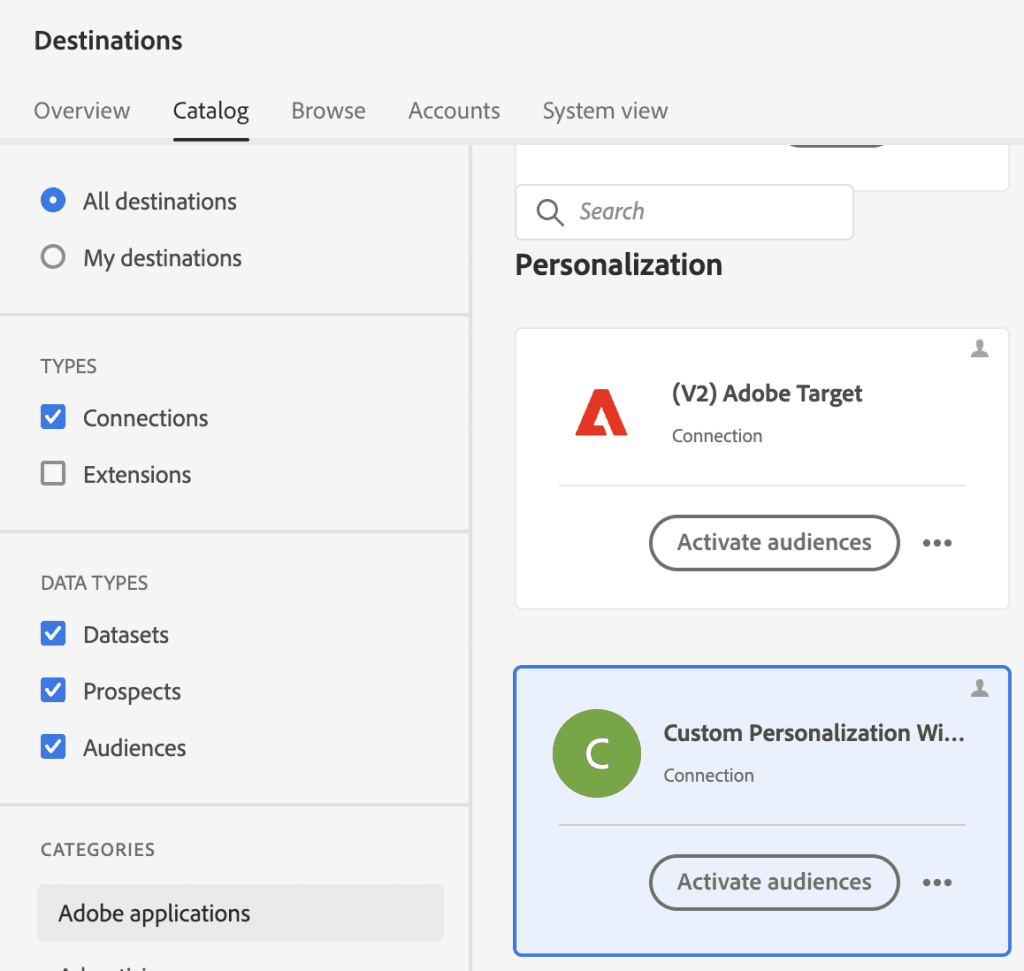Click the person icon on Custom Personalization card
Image resolution: width=1024 pixels, height=971 pixels.
(980, 688)
